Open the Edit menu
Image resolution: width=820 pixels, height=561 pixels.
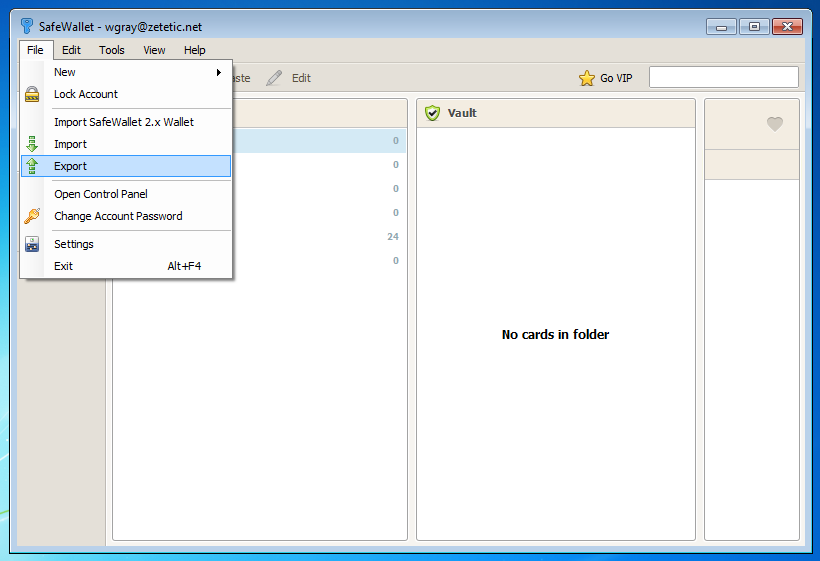[x=71, y=50]
